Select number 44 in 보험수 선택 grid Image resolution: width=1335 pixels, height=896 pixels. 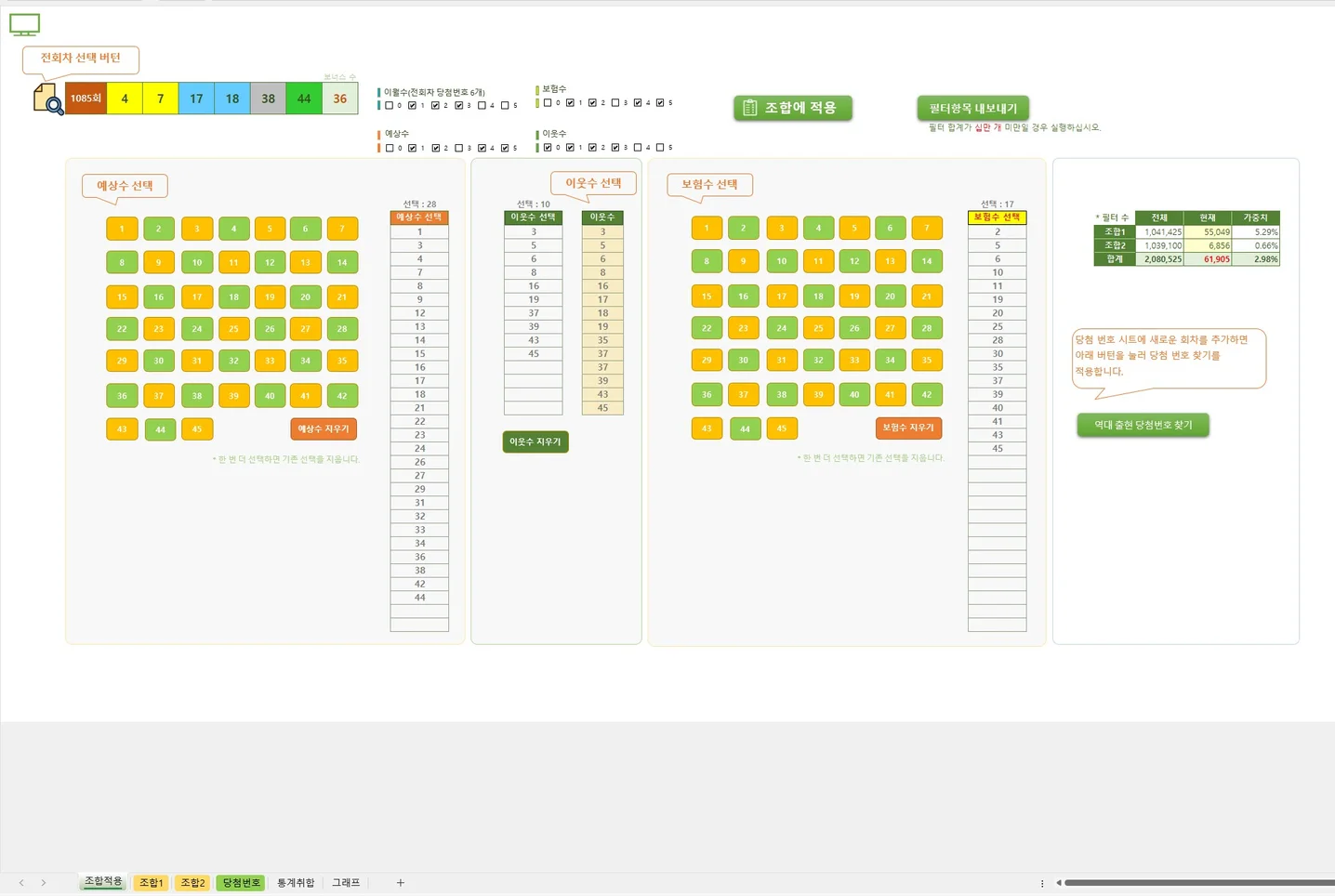745,428
